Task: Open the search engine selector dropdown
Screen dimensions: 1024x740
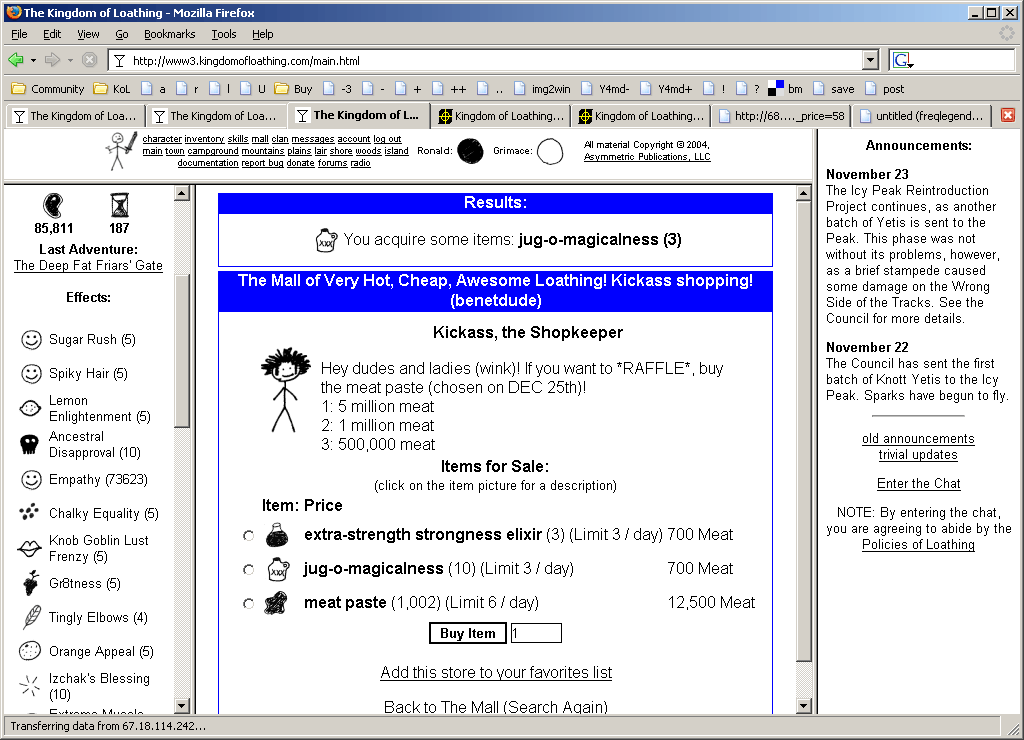Action: pos(903,60)
